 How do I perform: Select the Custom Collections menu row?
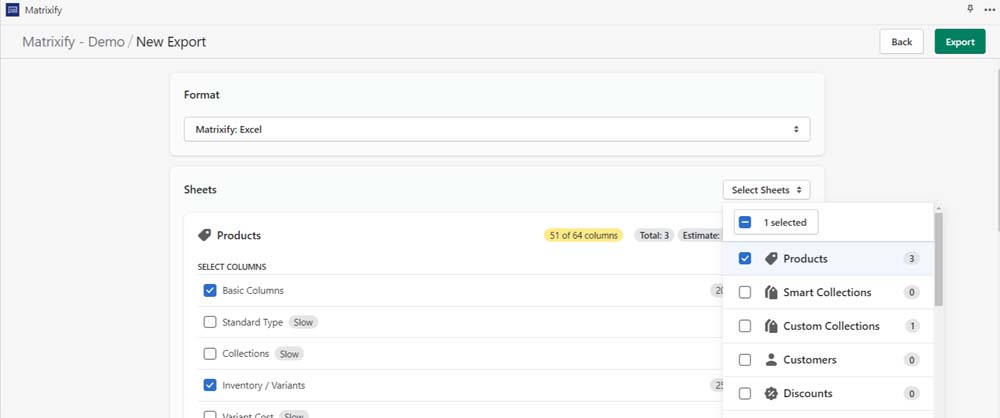(828, 326)
